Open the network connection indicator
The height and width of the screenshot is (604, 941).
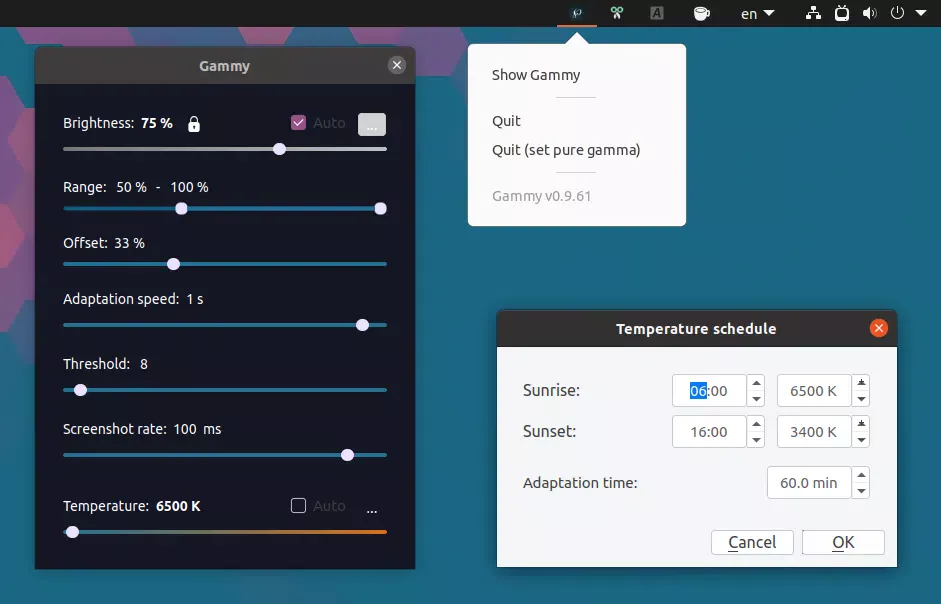tap(813, 13)
